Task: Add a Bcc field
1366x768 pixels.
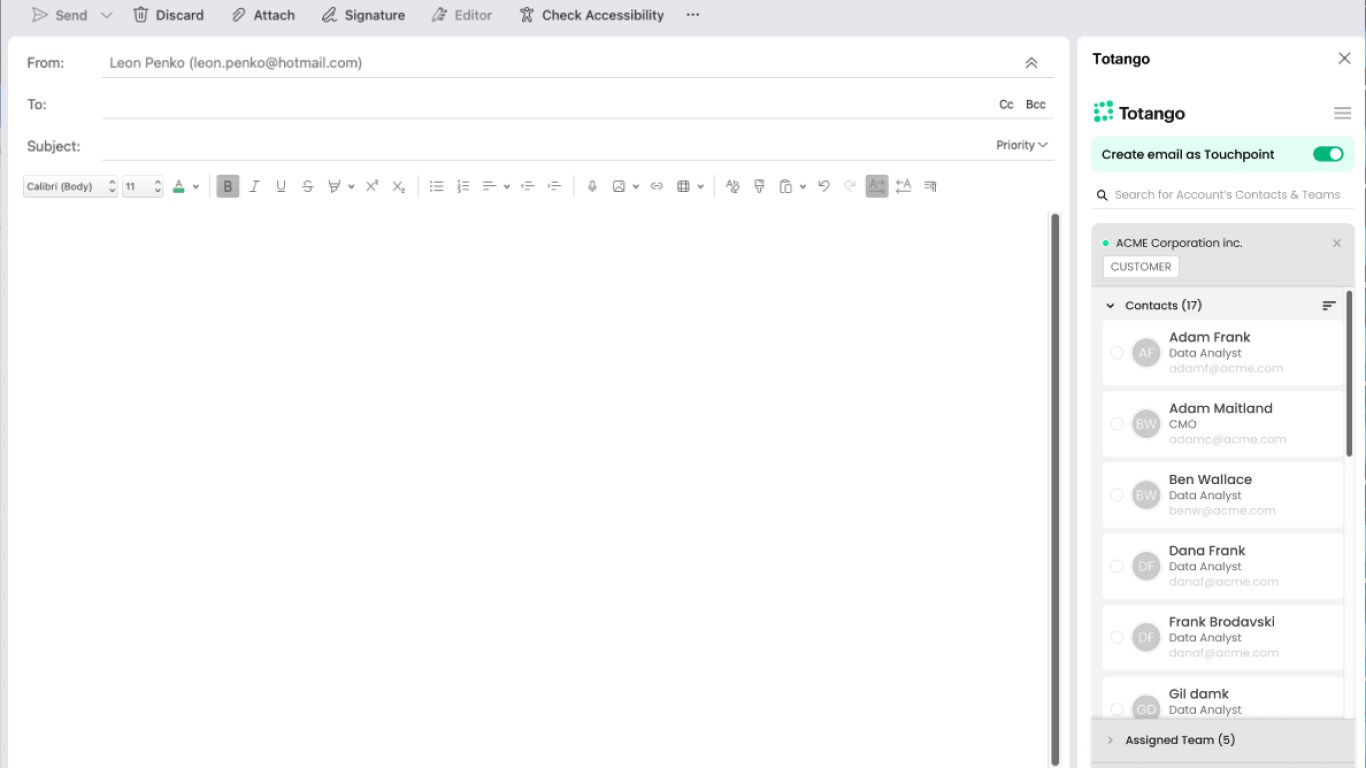Action: [x=1036, y=104]
